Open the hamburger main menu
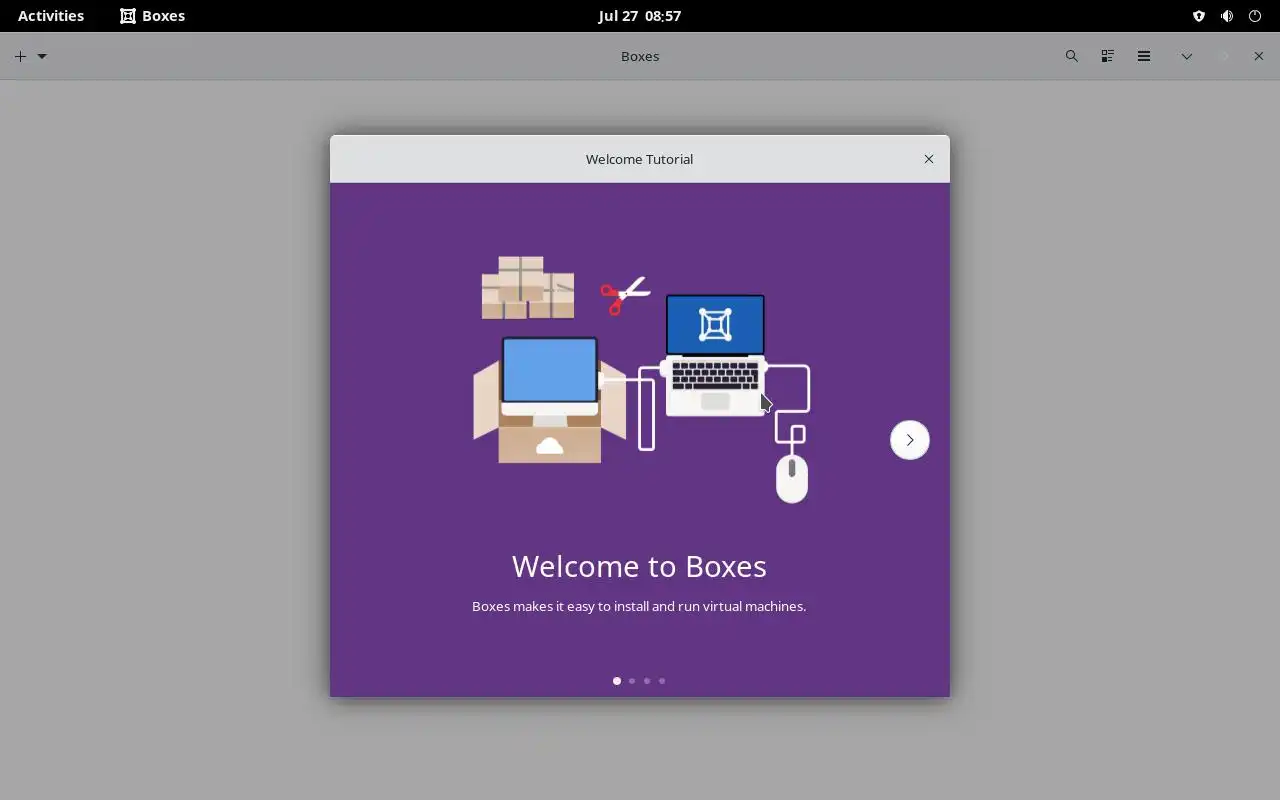 tap(1144, 56)
